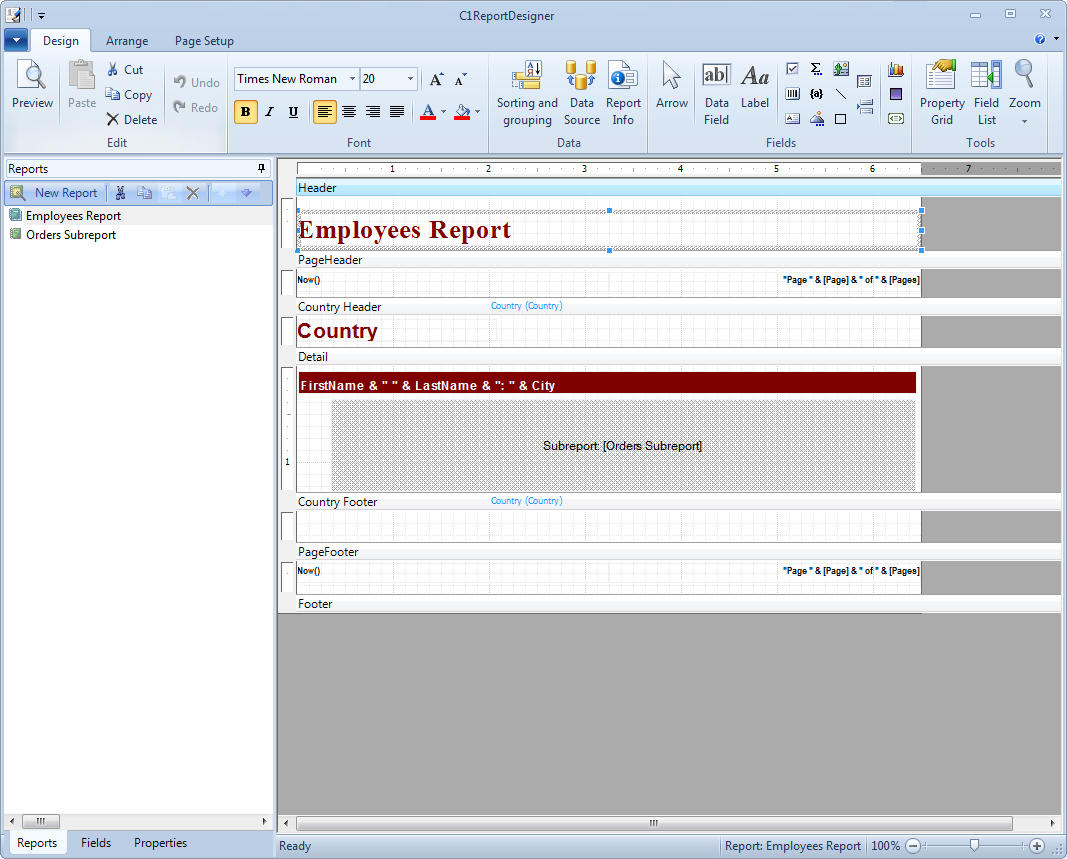Click the zoom slider handle

[974, 846]
